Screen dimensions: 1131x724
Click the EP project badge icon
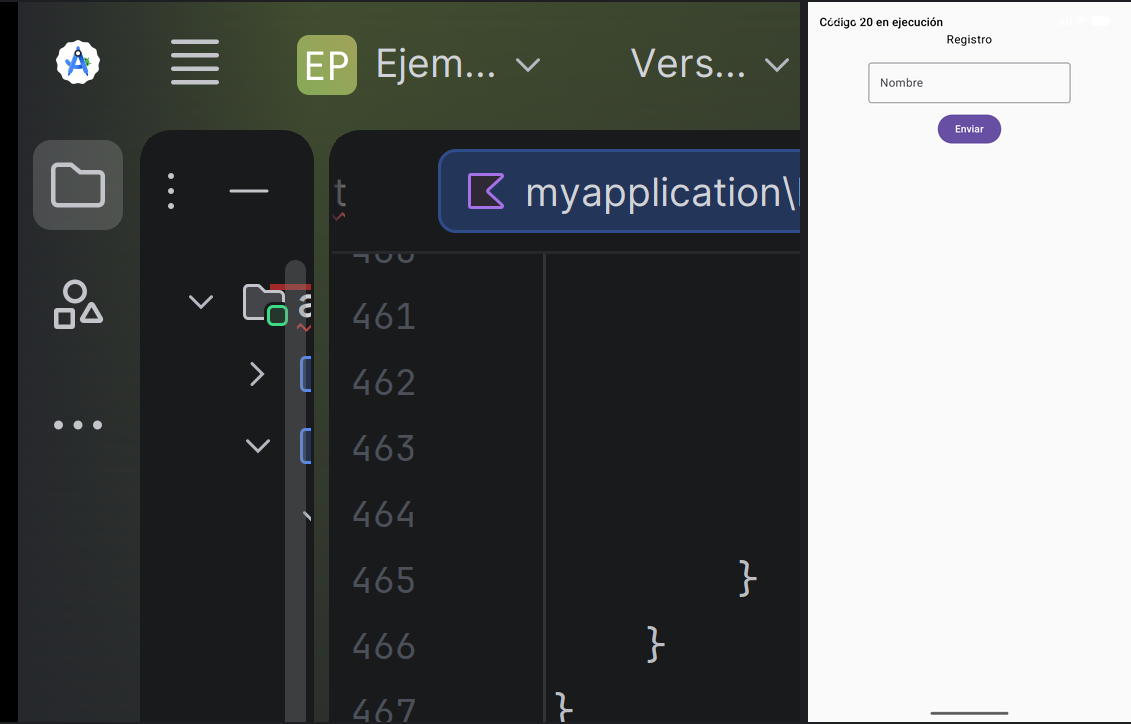(x=327, y=65)
